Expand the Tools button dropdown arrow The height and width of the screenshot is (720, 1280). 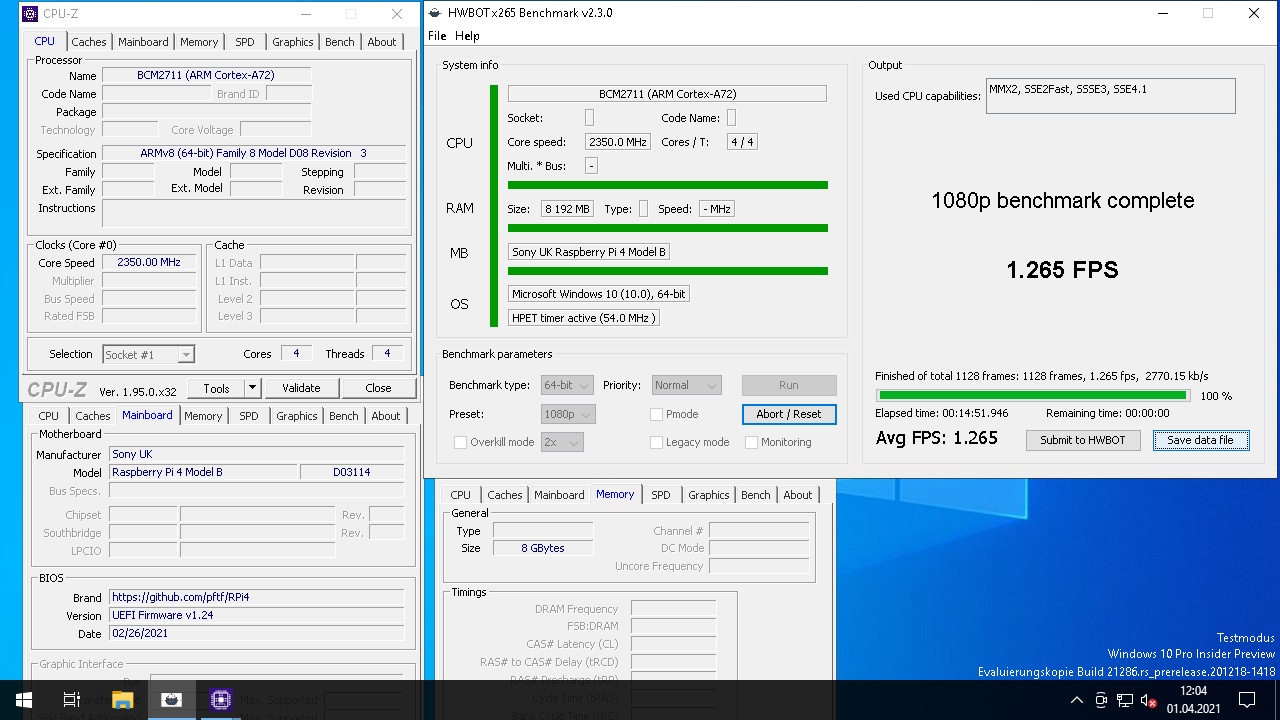click(252, 388)
